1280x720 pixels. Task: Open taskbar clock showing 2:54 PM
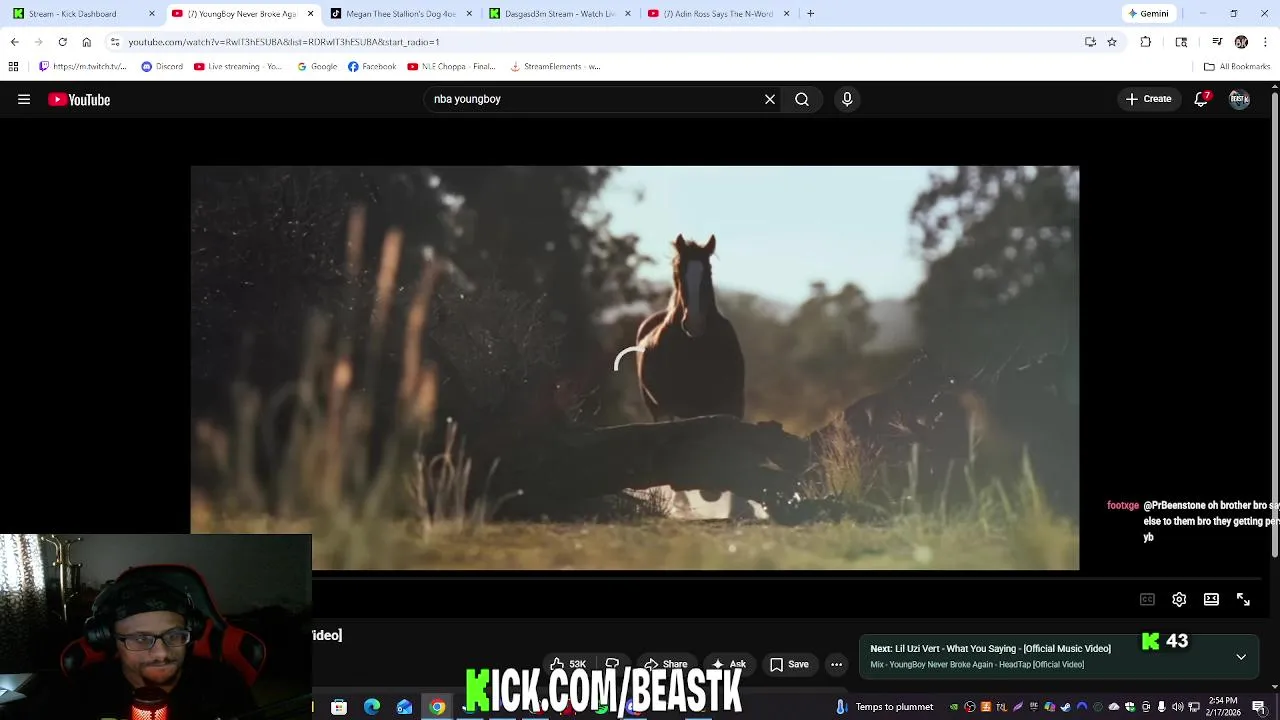[x=1223, y=706]
